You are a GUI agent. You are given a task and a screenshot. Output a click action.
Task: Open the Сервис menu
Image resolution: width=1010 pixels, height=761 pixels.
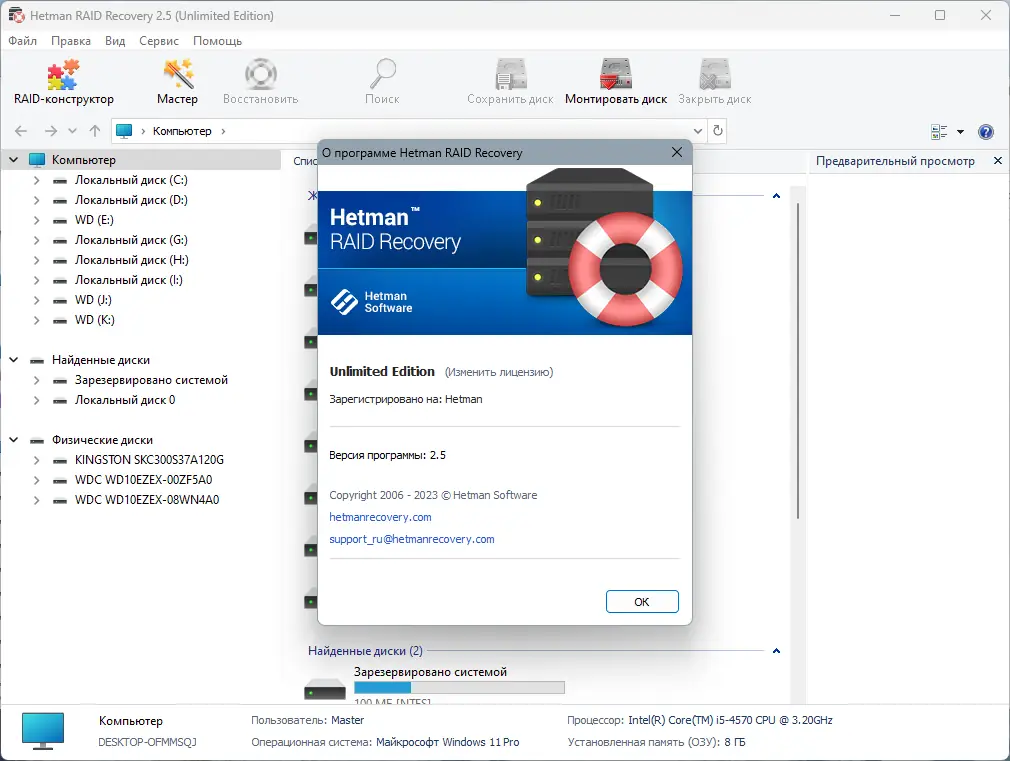point(158,41)
